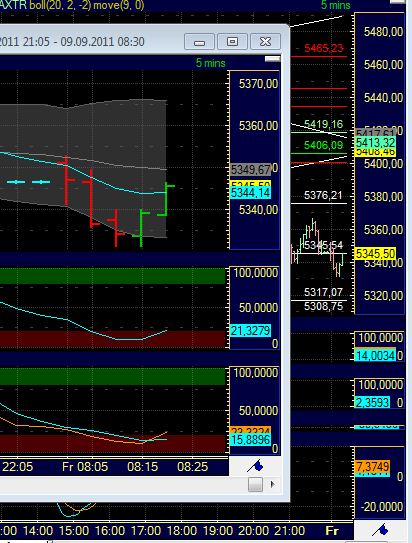This screenshot has height=543, width=412.
Task: Click the horizontal scrollbar thumb in inner window
Action: point(255,484)
